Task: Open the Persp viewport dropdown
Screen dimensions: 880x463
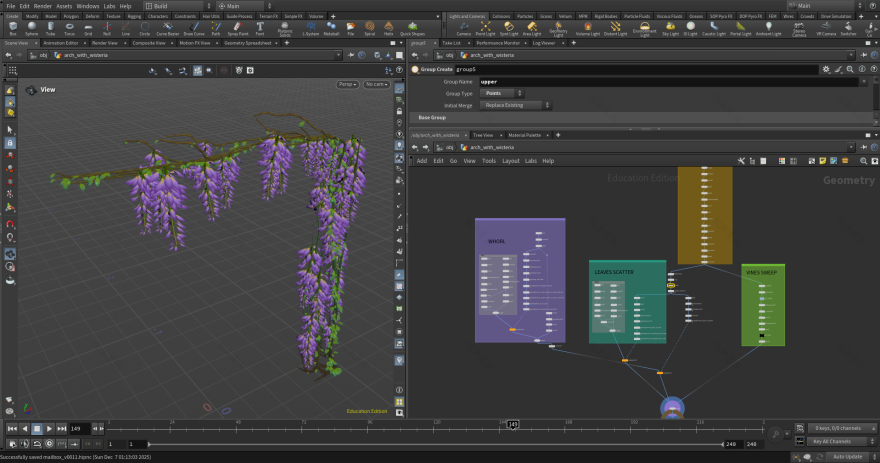Action: coord(347,84)
